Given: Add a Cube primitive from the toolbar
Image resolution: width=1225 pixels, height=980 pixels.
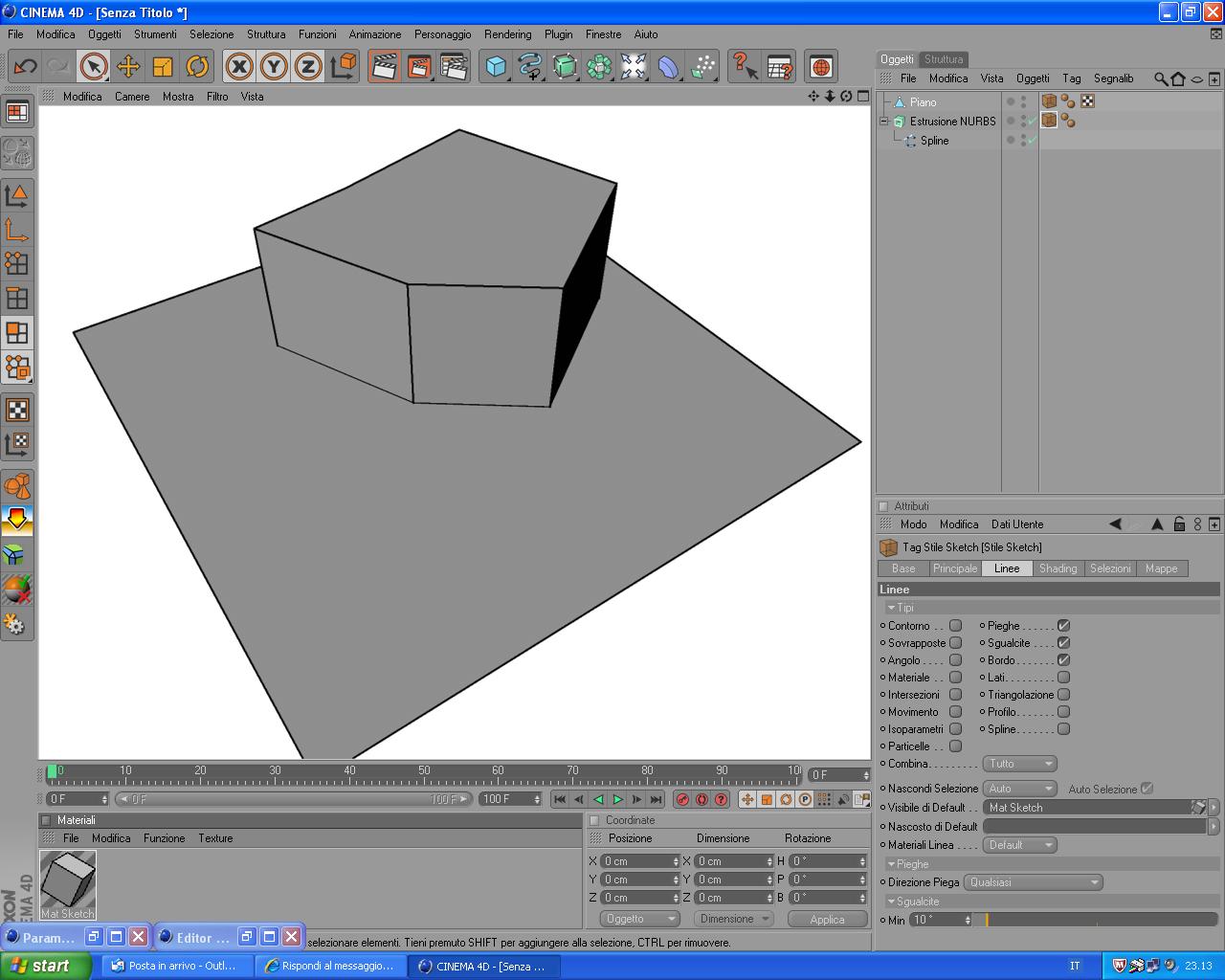Looking at the screenshot, I should (x=496, y=66).
